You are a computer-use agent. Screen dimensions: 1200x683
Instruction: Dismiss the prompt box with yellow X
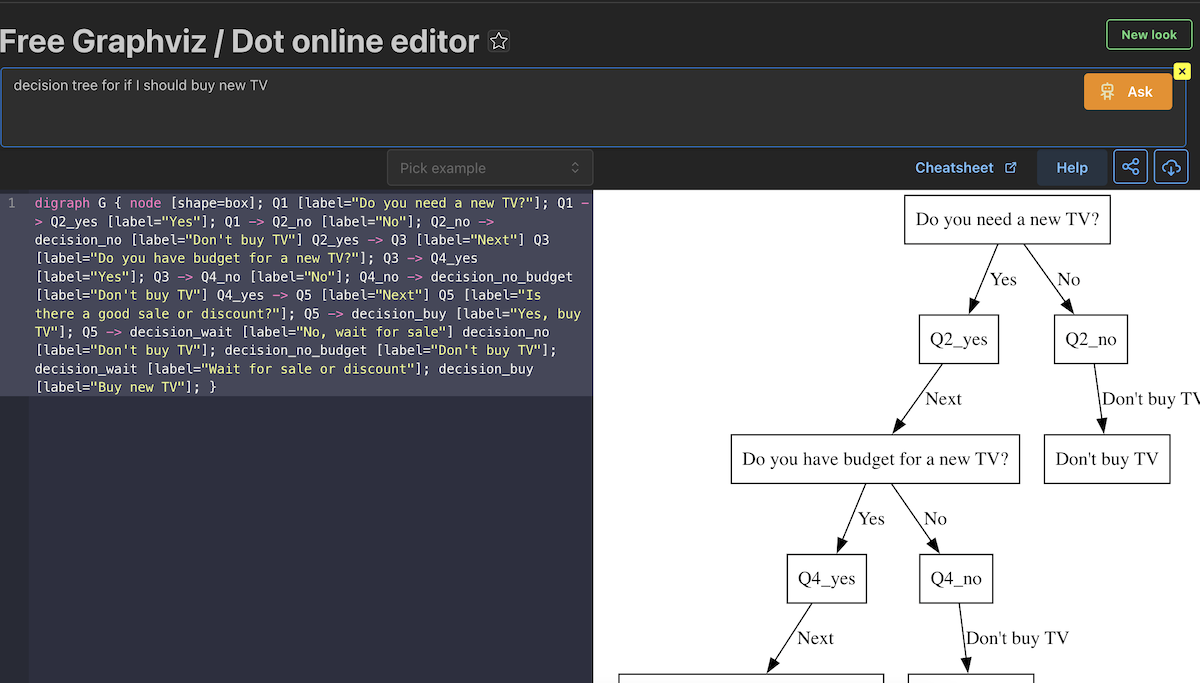click(1181, 71)
